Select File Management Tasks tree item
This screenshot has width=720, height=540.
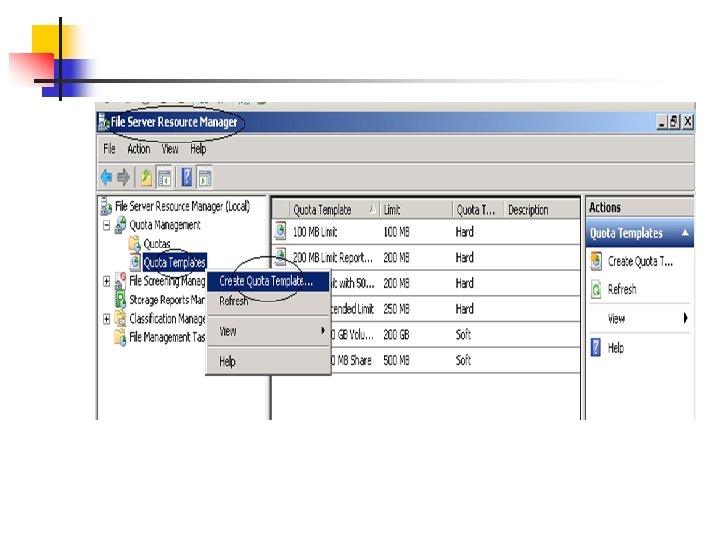coord(167,337)
